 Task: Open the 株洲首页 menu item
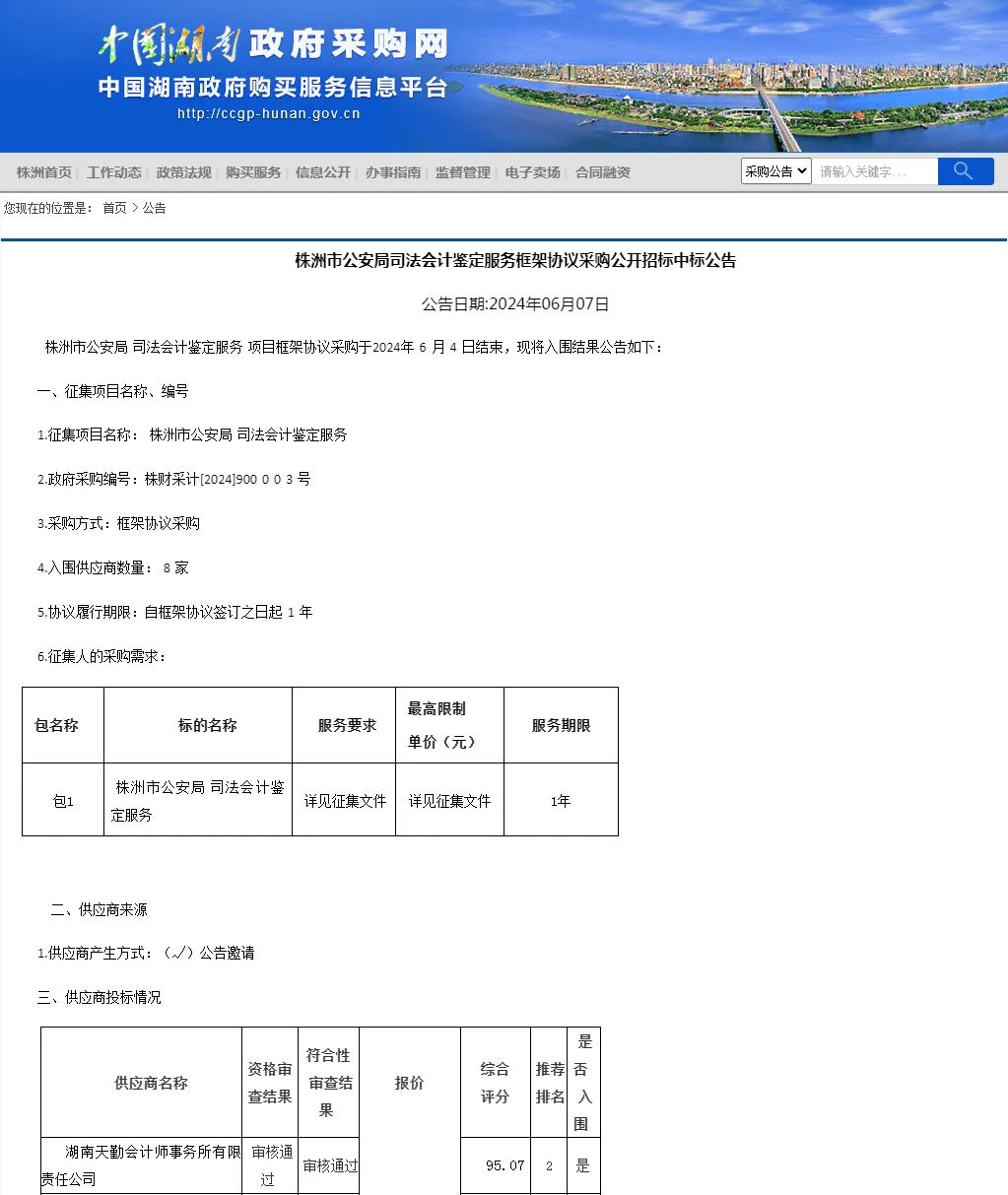click(x=44, y=172)
